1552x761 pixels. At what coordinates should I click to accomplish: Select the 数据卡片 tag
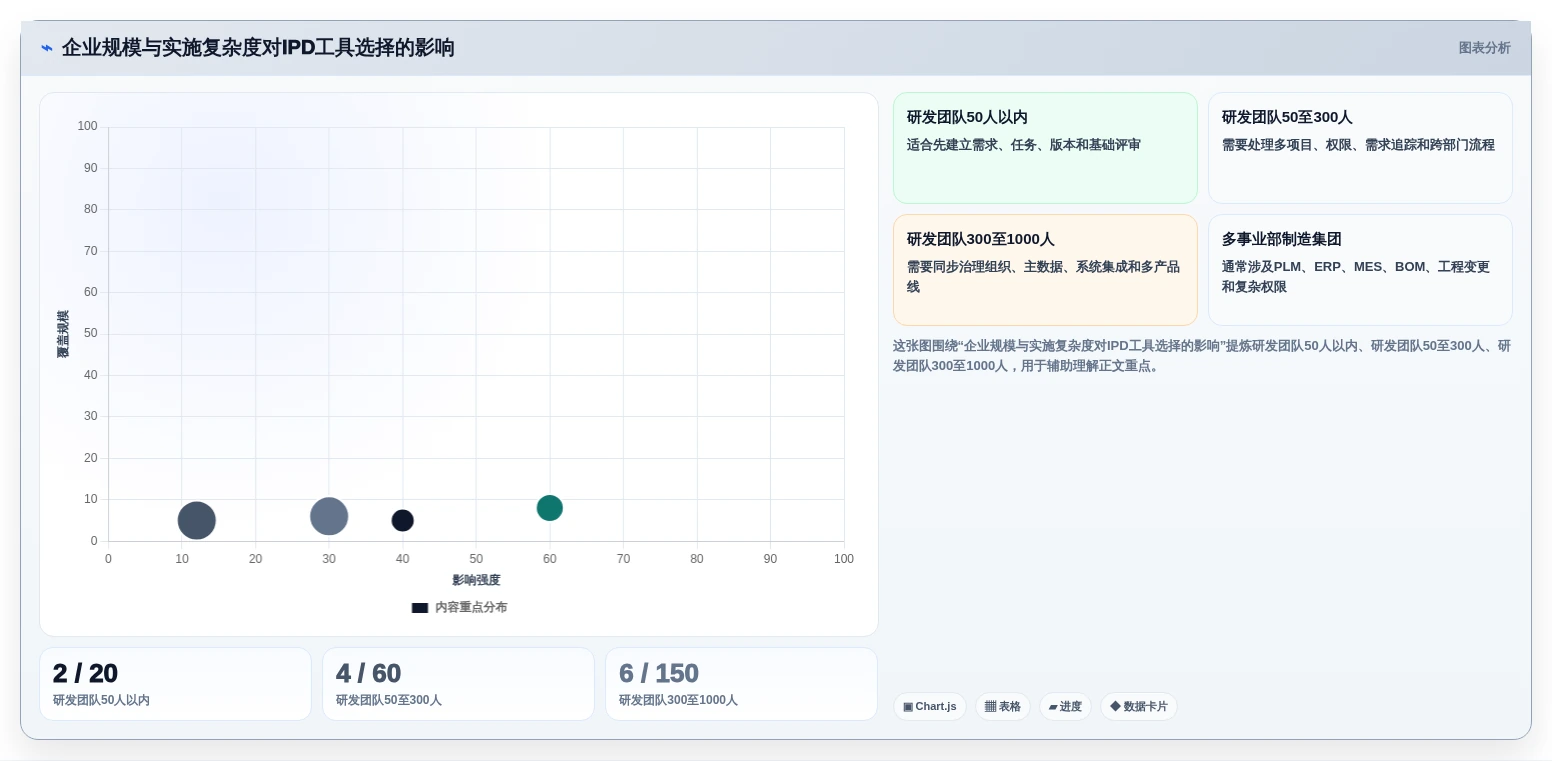pyautogui.click(x=1139, y=707)
